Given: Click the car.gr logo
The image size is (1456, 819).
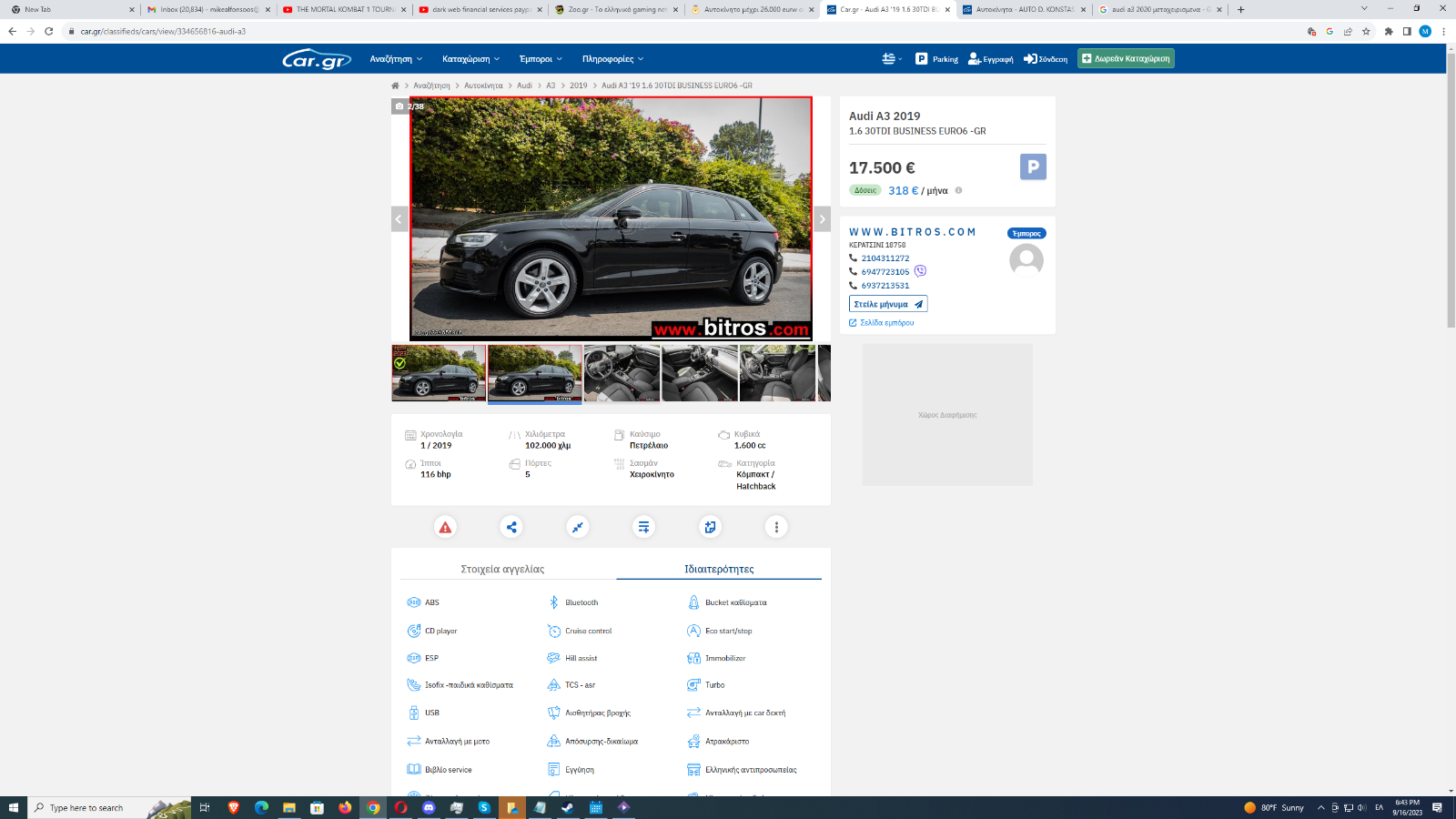Looking at the screenshot, I should [x=317, y=59].
